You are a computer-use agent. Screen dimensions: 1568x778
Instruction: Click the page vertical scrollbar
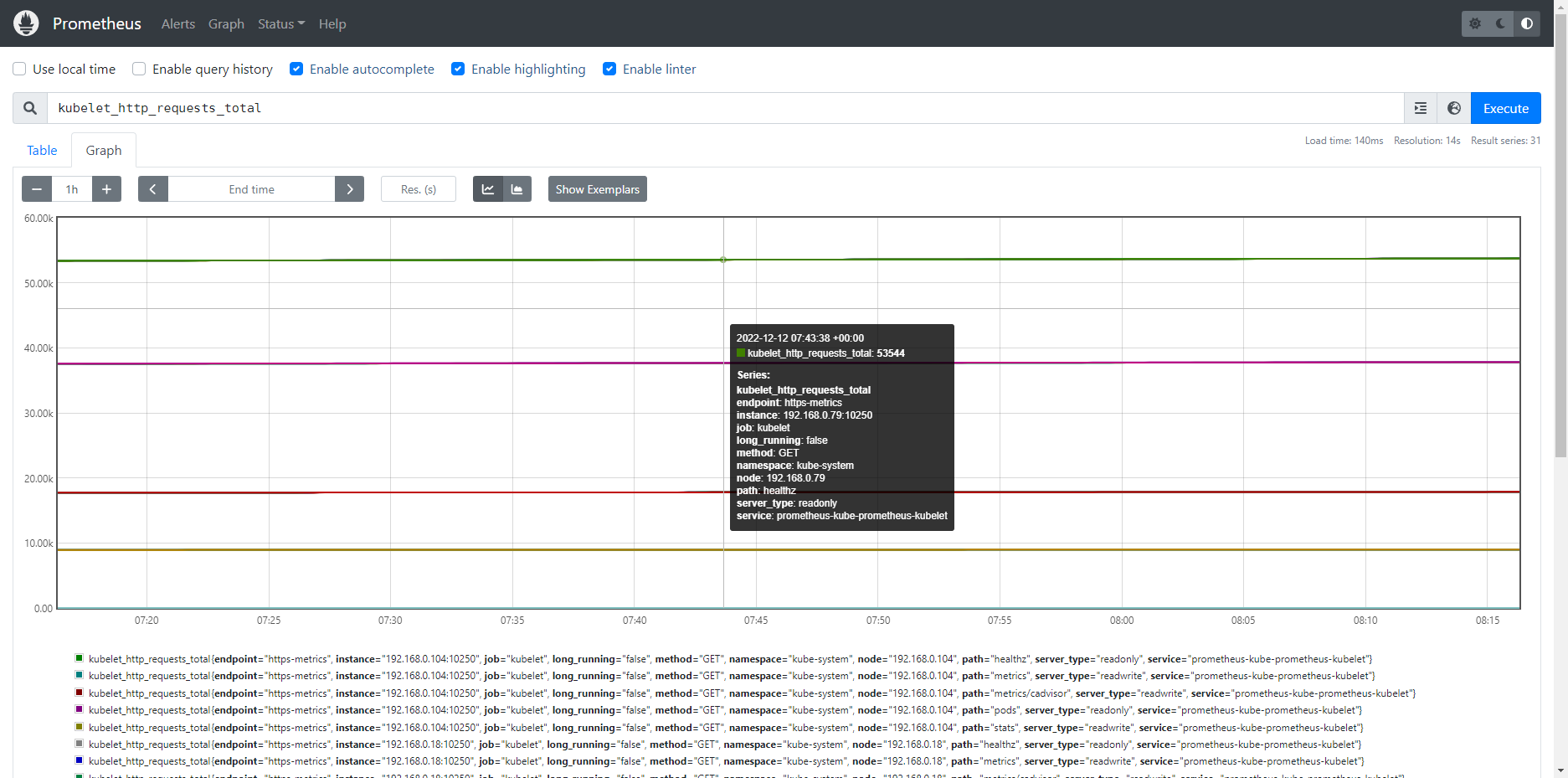(1560, 234)
